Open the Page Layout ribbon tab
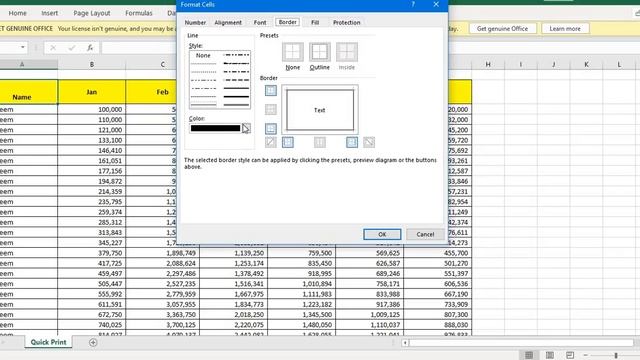Image resolution: width=640 pixels, height=360 pixels. tap(92, 13)
